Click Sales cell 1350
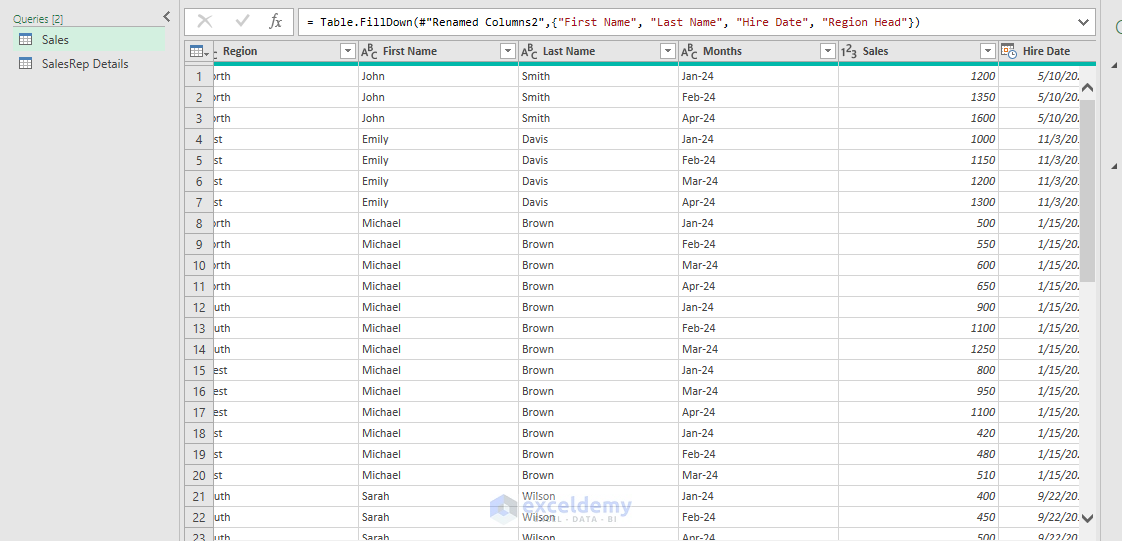The height and width of the screenshot is (541, 1122). coord(918,97)
